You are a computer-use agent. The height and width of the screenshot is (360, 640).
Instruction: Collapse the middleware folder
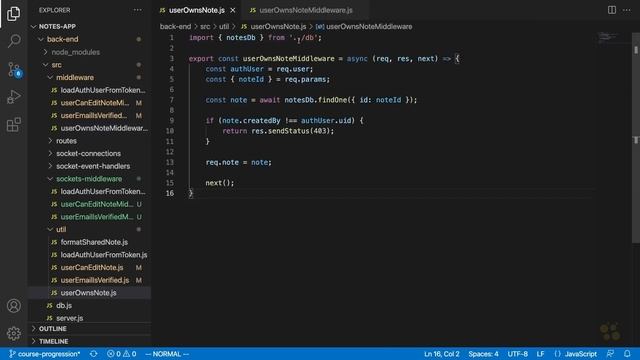pyautogui.click(x=50, y=77)
